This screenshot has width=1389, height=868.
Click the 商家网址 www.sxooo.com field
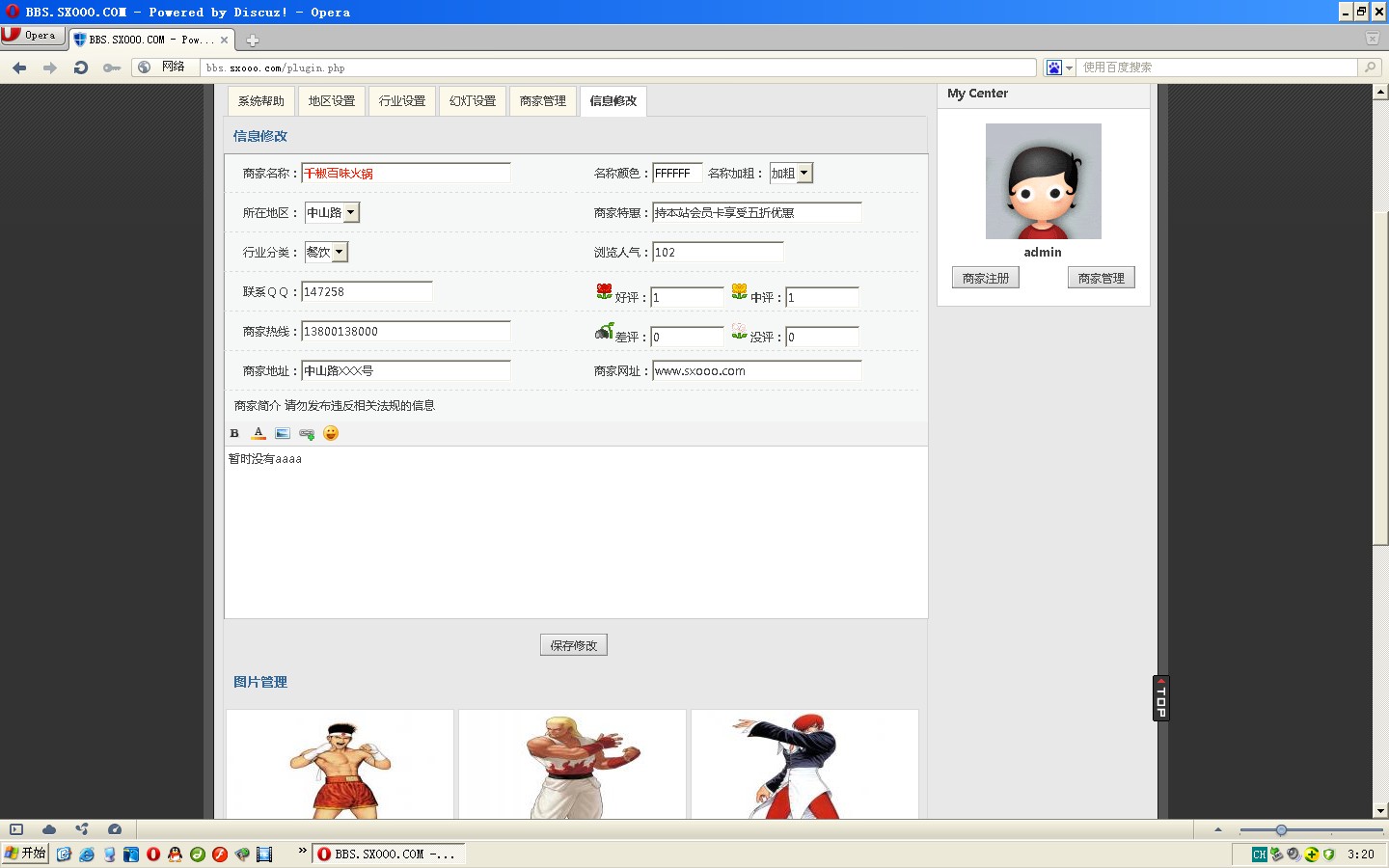[x=757, y=370]
